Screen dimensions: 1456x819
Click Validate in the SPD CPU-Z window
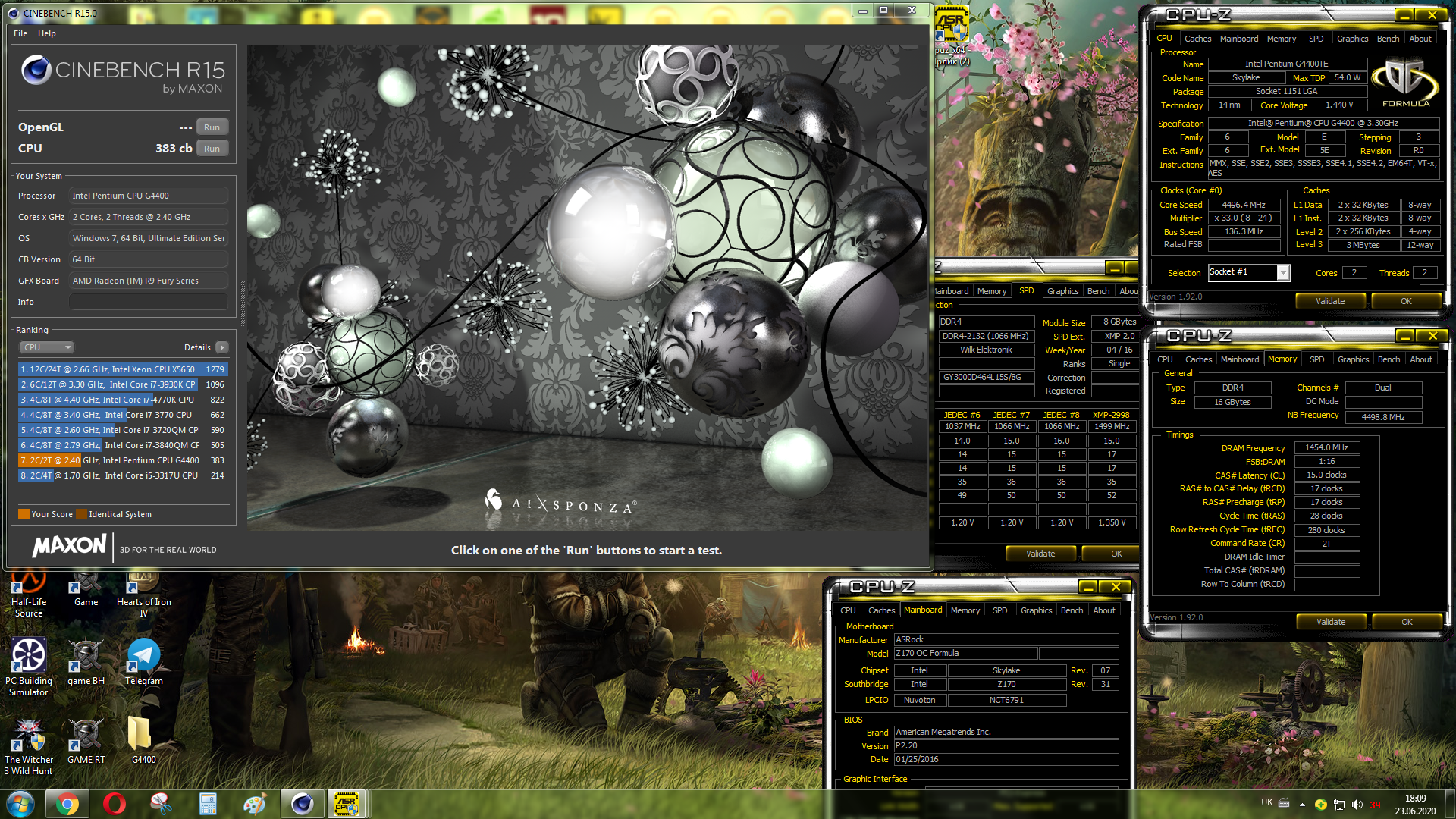(1040, 554)
